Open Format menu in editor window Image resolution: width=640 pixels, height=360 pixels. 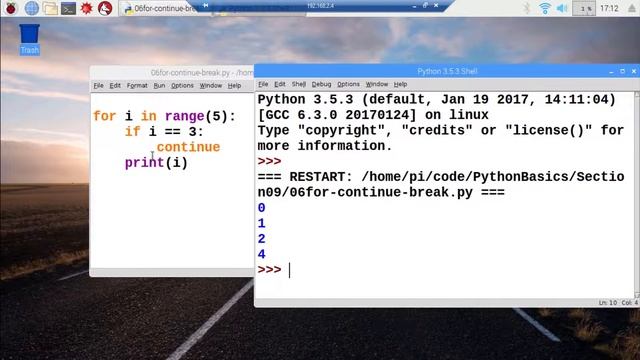[x=137, y=85]
